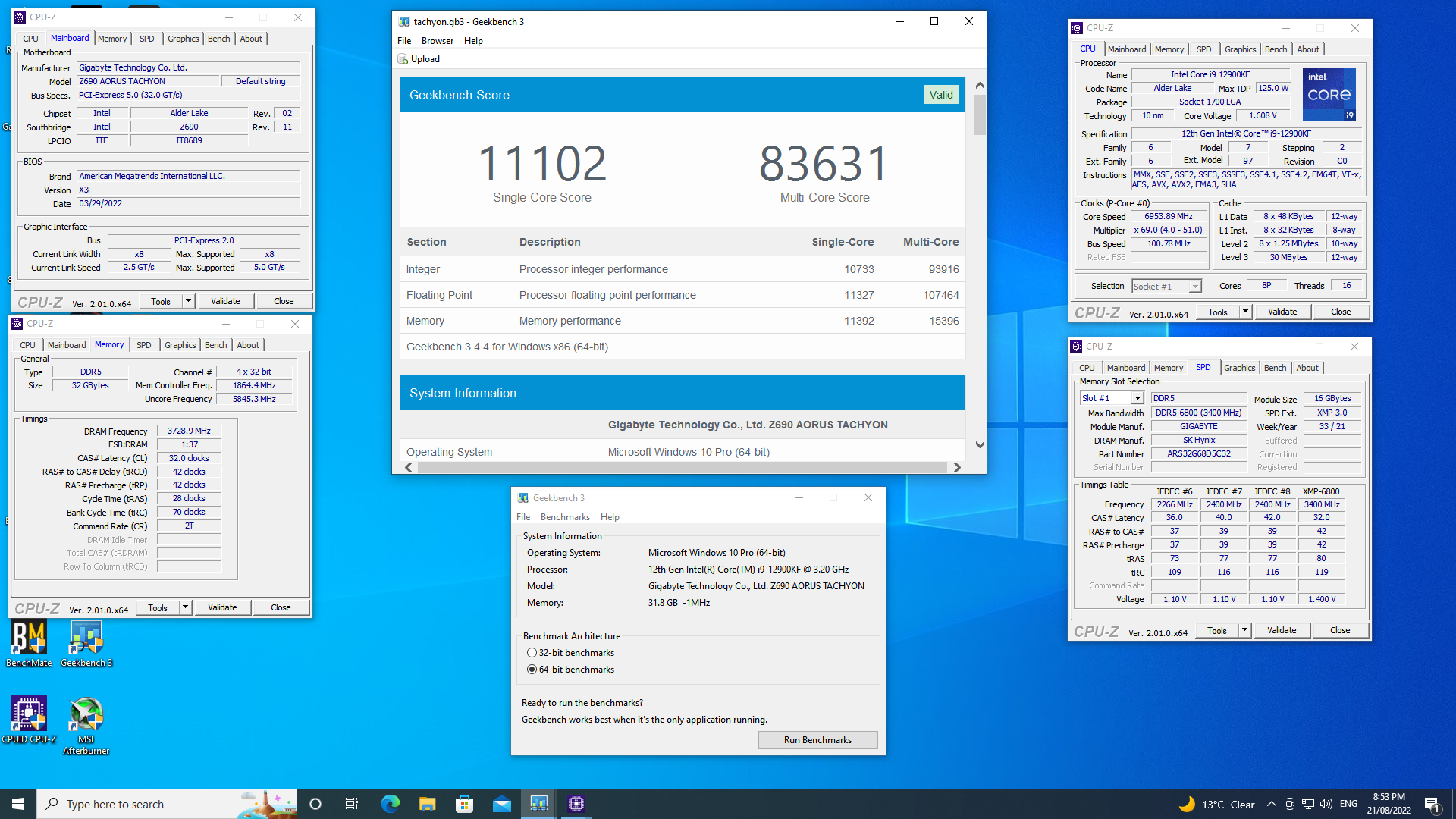
Task: Click DRAM Frequency value 3728.9 MHz
Action: [x=189, y=431]
